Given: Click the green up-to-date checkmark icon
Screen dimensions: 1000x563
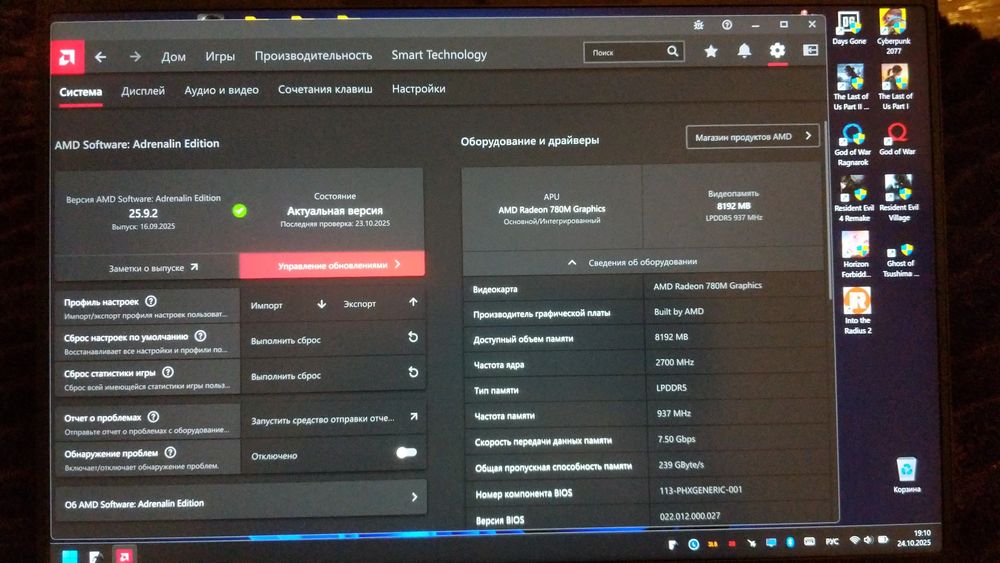Looking at the screenshot, I should point(239,210).
